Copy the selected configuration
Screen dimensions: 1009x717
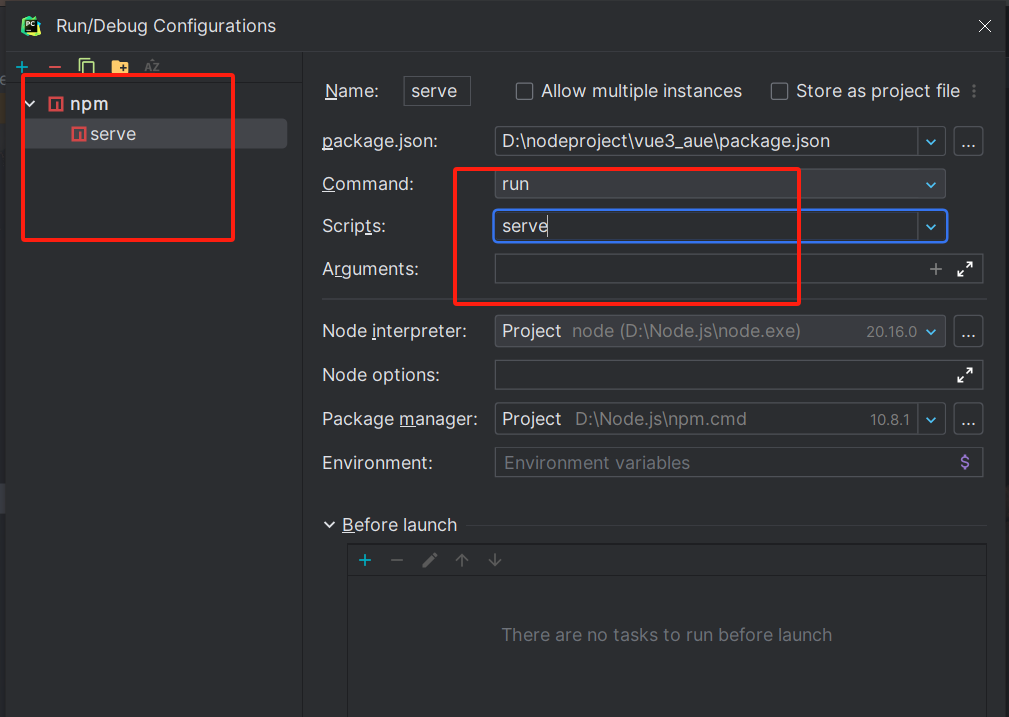coord(87,67)
